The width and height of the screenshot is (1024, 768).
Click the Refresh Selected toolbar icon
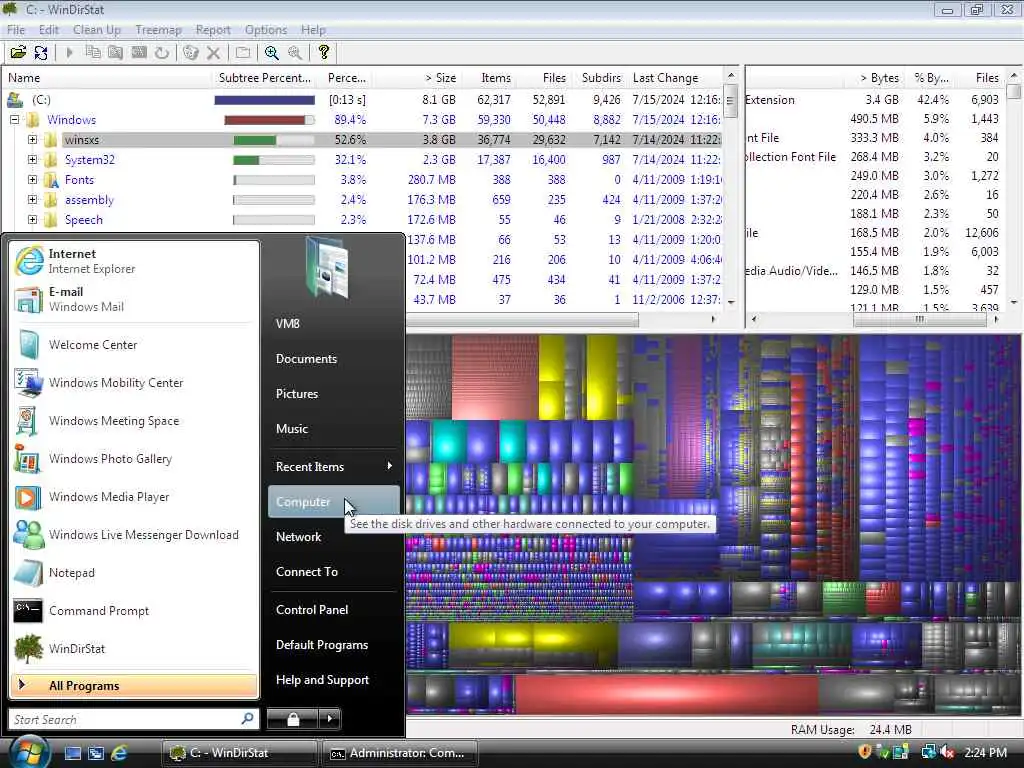tap(162, 53)
